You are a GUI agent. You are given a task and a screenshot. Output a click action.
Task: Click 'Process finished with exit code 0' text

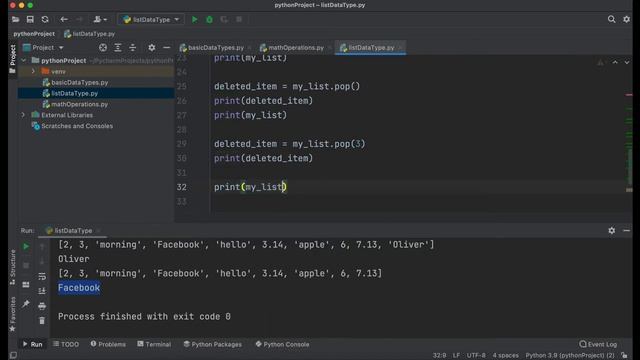[x=144, y=317]
